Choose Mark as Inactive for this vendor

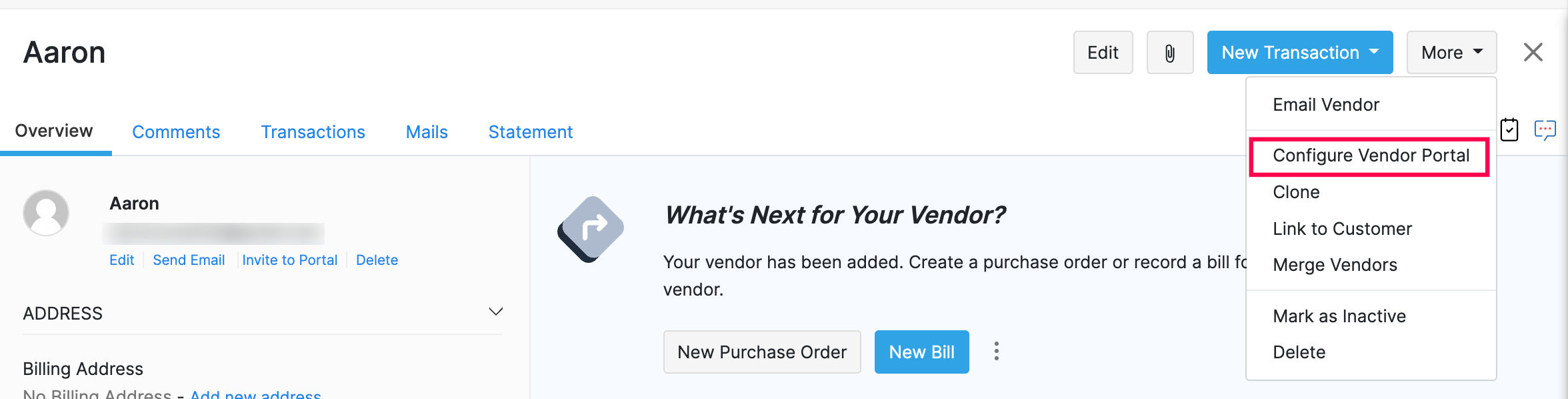[x=1339, y=316]
